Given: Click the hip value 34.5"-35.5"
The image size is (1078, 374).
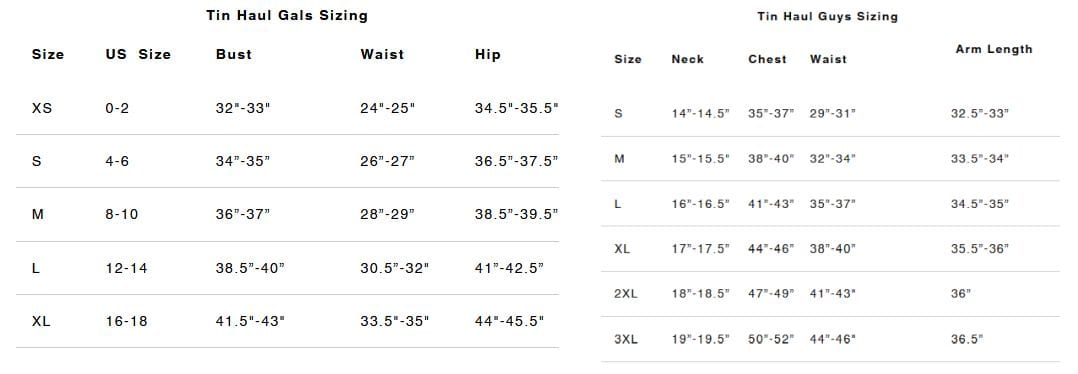Looking at the screenshot, I should click(x=516, y=108).
